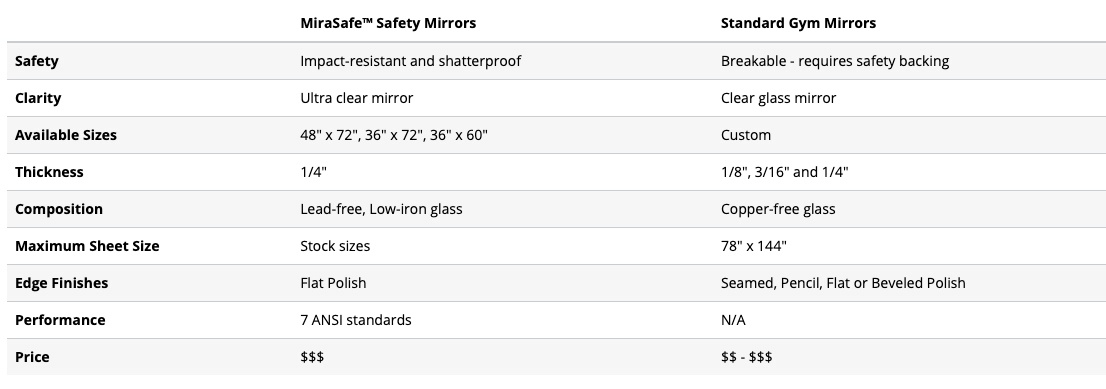1106x389 pixels.
Task: Select the '78" x 144"' sheet size cell
Action: pos(754,246)
